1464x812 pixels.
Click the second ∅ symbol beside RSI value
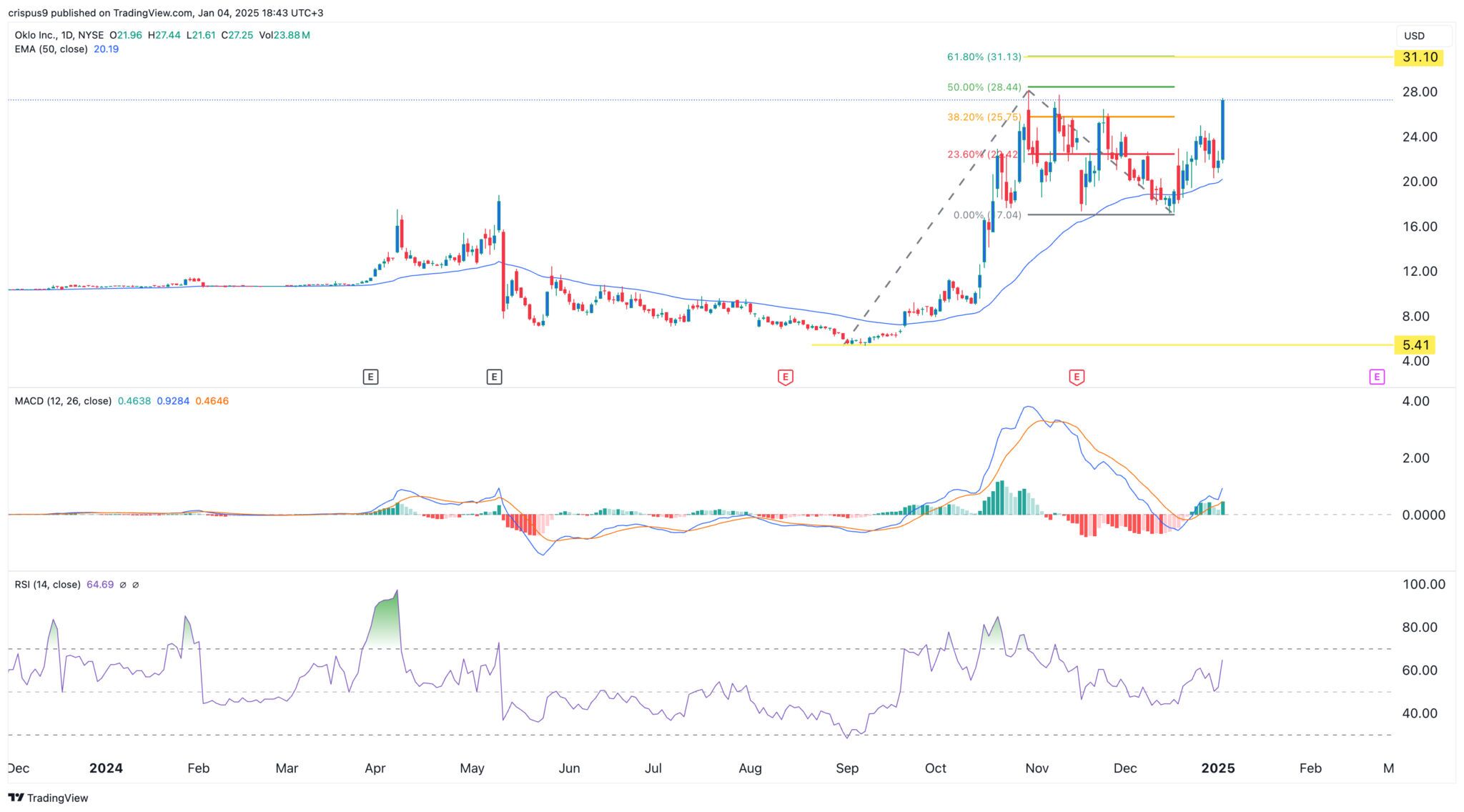(x=136, y=585)
